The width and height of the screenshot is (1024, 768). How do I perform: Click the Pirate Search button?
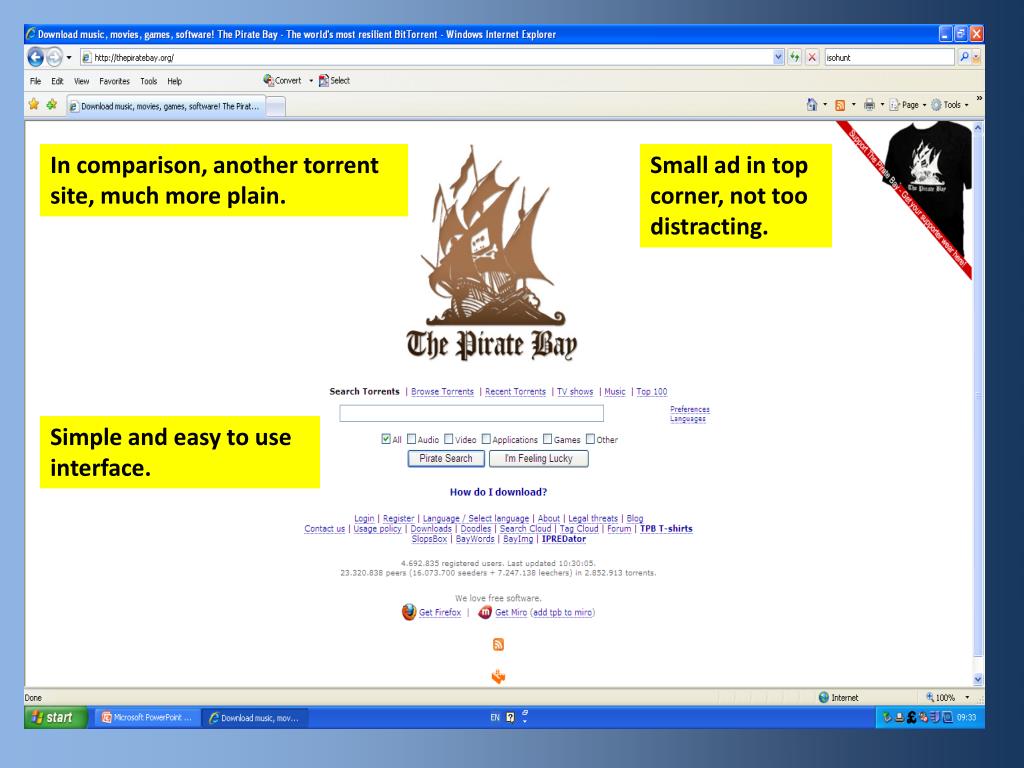(x=446, y=458)
